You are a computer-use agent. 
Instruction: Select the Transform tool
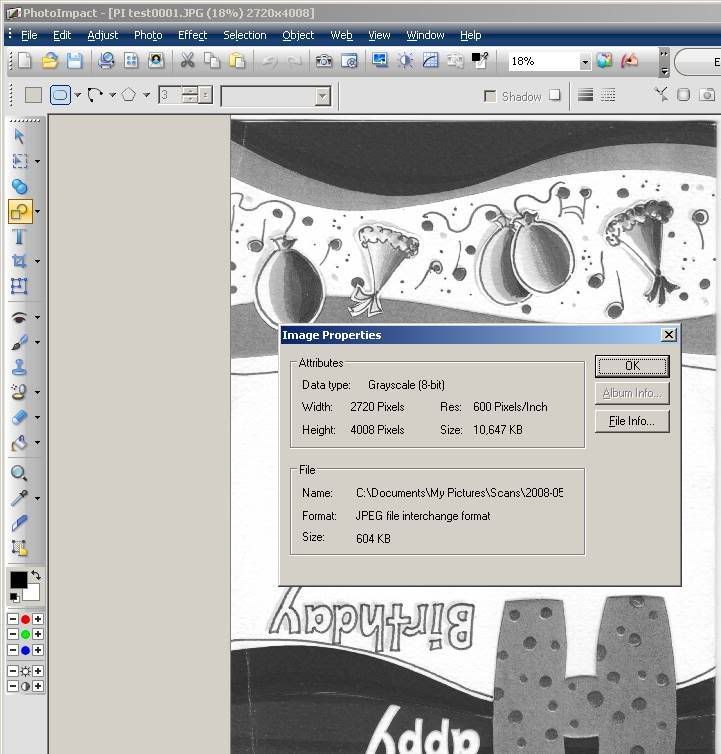18,287
